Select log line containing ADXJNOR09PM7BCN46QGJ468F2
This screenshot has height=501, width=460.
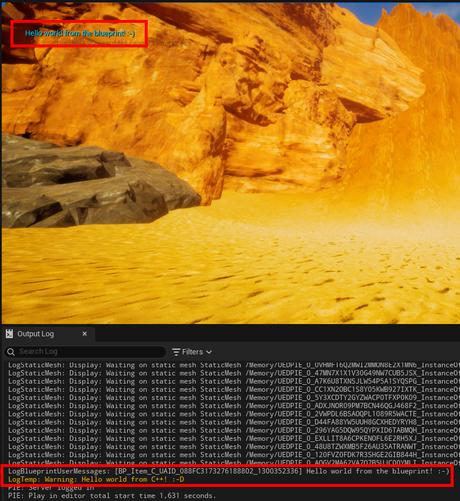click(x=233, y=406)
